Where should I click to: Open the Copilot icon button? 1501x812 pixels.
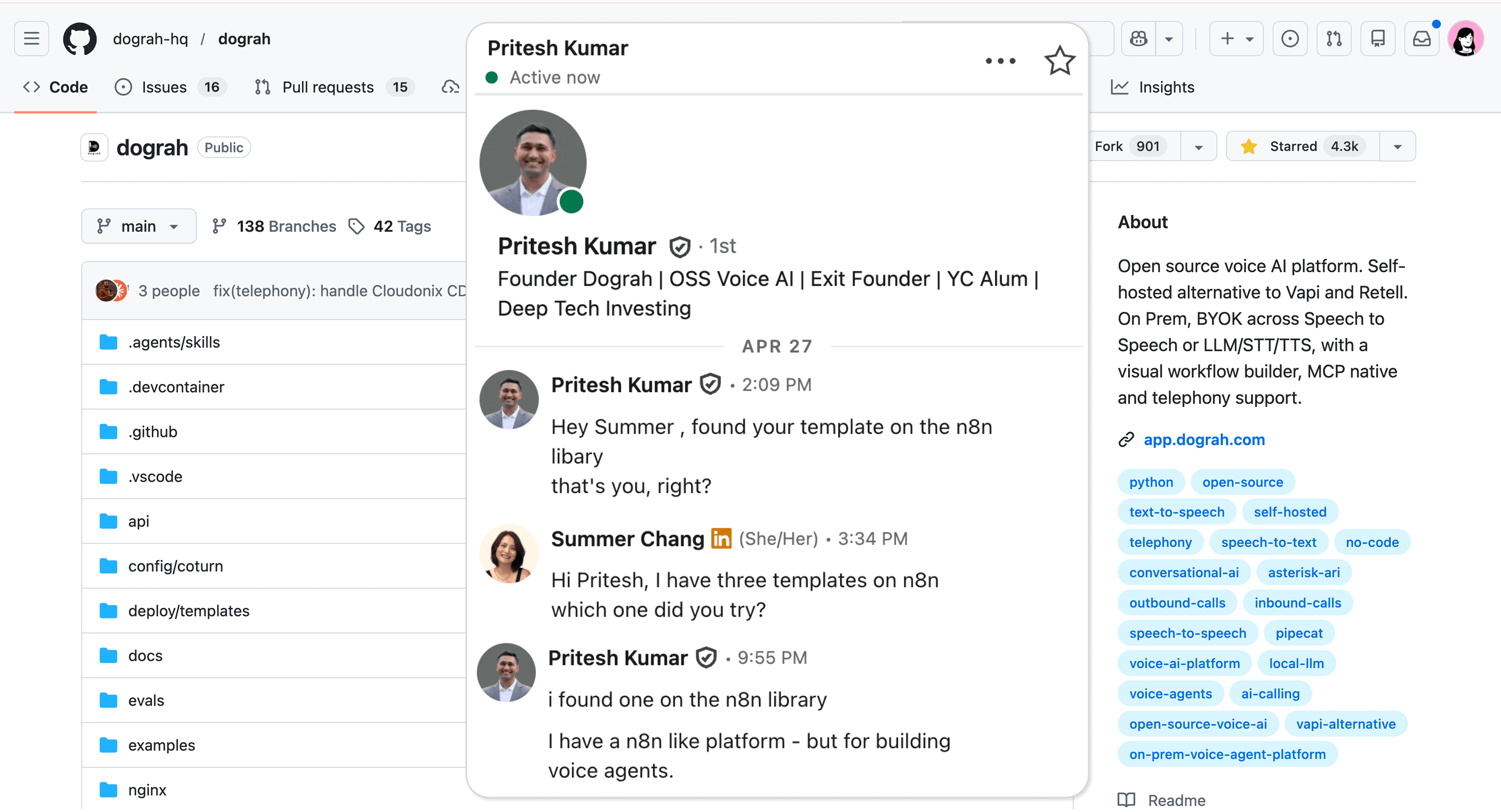click(1139, 38)
